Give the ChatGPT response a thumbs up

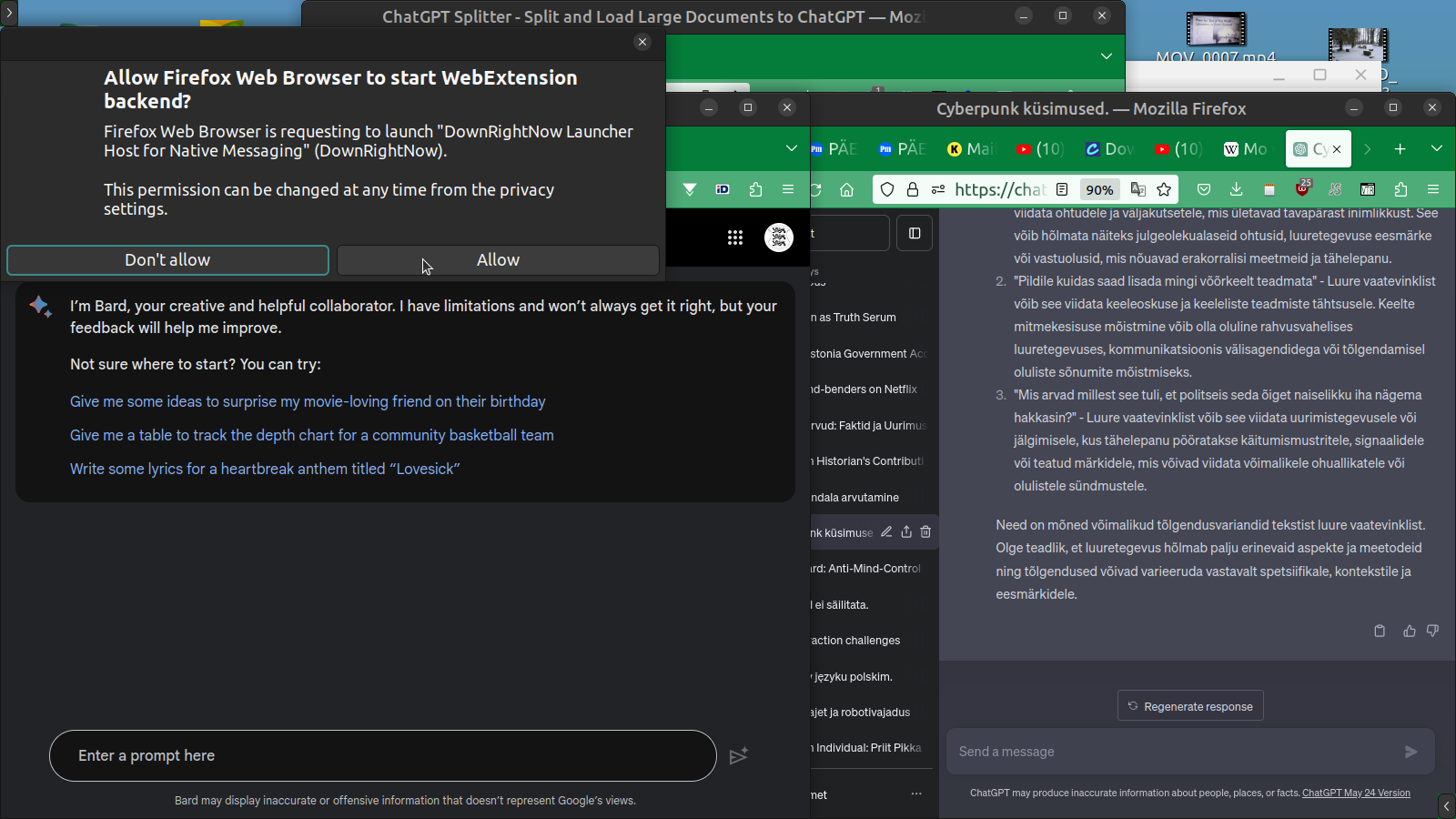pyautogui.click(x=1410, y=631)
